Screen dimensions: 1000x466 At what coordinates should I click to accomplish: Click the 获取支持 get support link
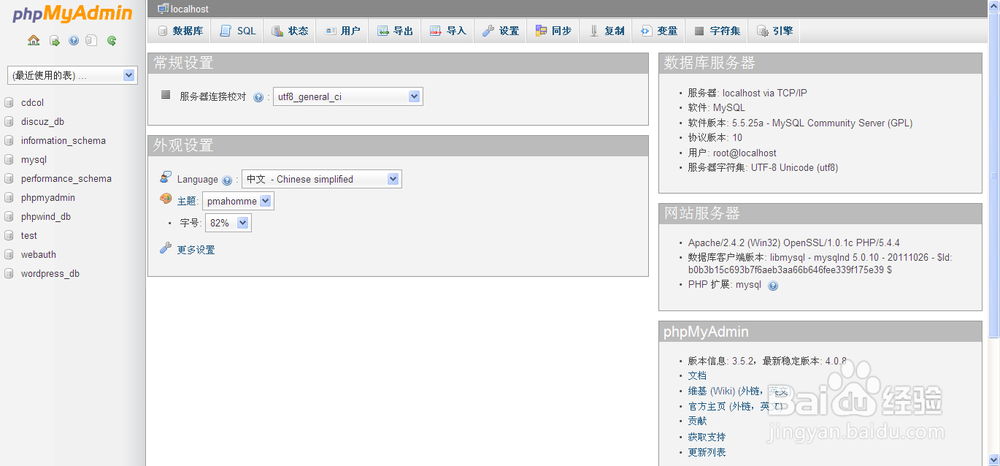[707, 437]
